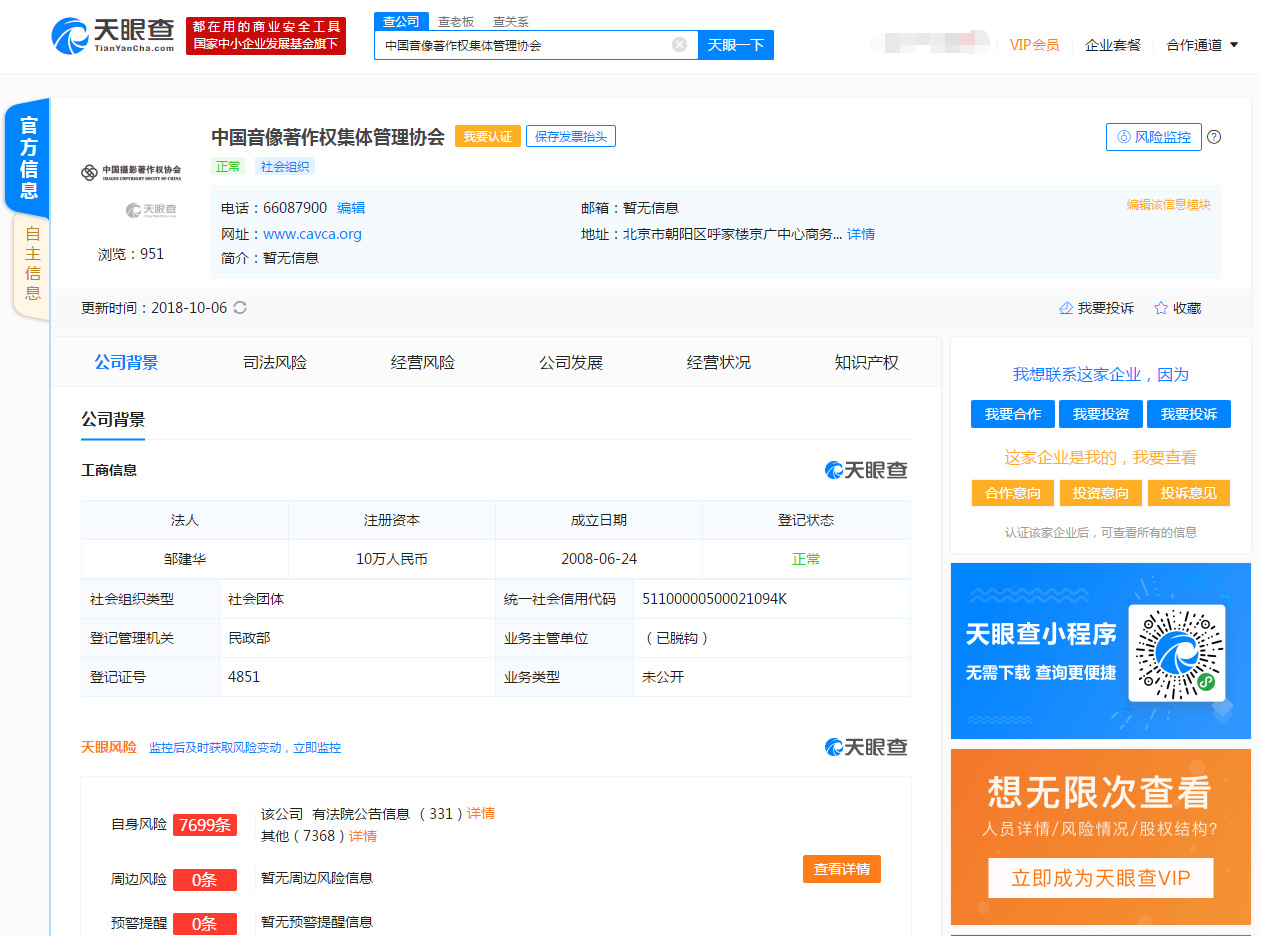The width and height of the screenshot is (1261, 936).
Task: Click the blue 我要合作 button
Action: [1013, 414]
